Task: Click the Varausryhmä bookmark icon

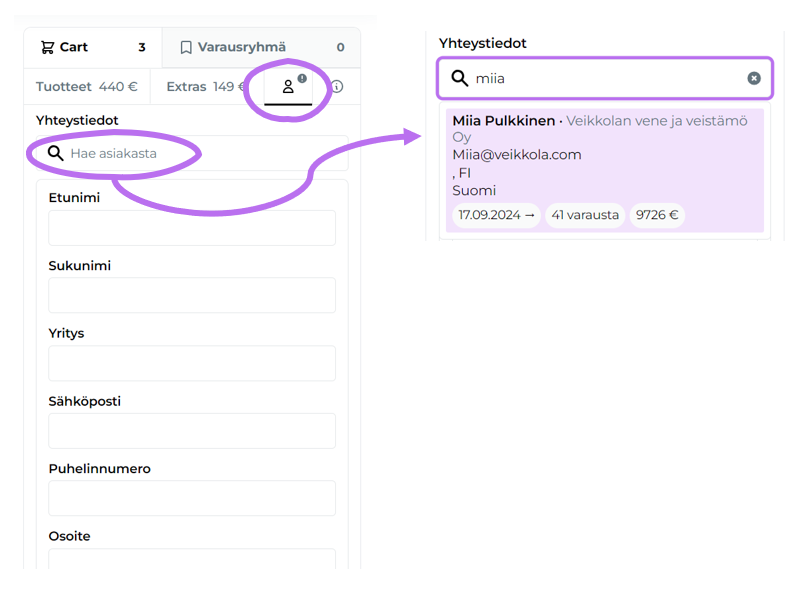Action: [186, 47]
